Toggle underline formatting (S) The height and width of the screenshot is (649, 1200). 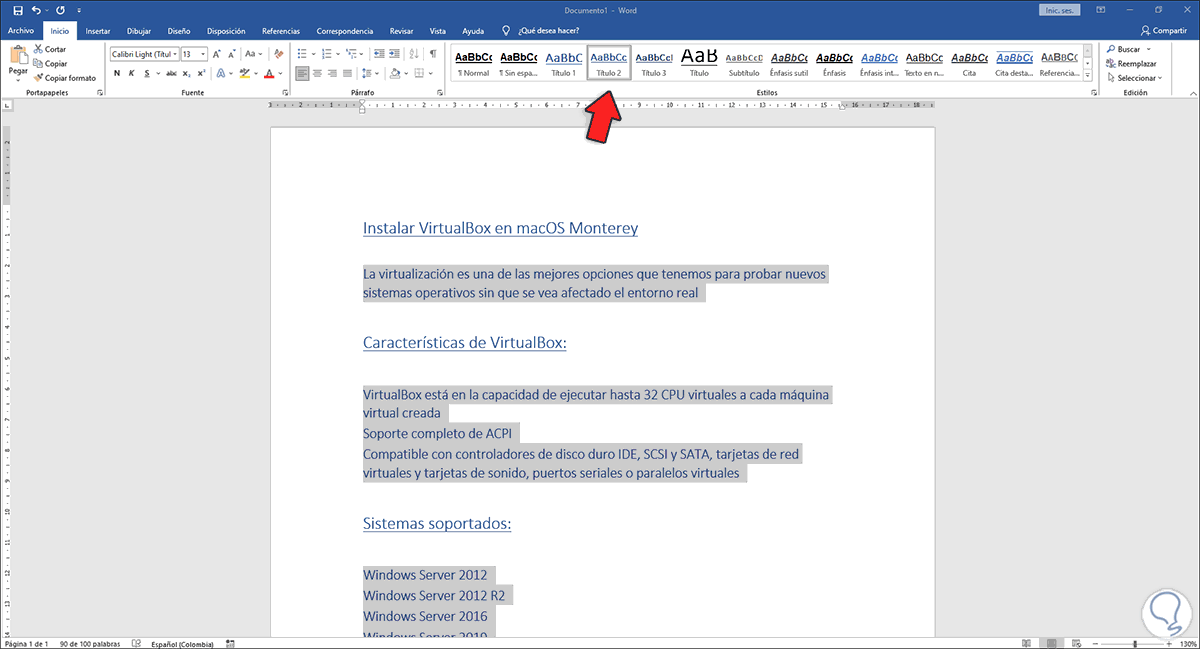click(x=145, y=73)
